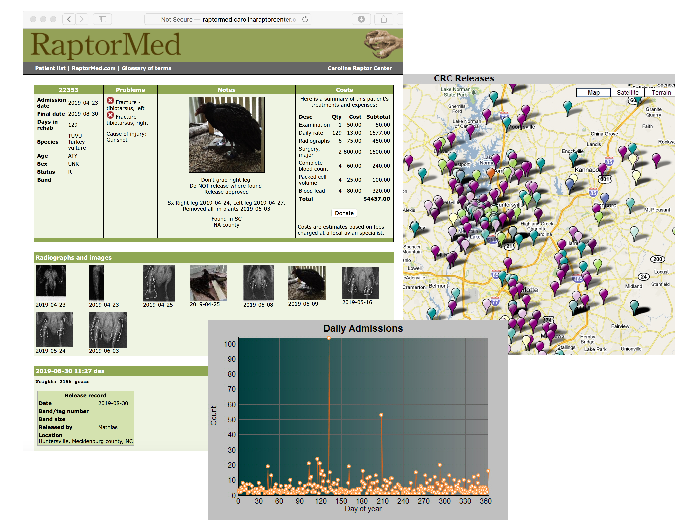Open the 2019-04-25 photo of bird on table
Image resolution: width=684 pixels, height=524 pixels.
click(208, 282)
